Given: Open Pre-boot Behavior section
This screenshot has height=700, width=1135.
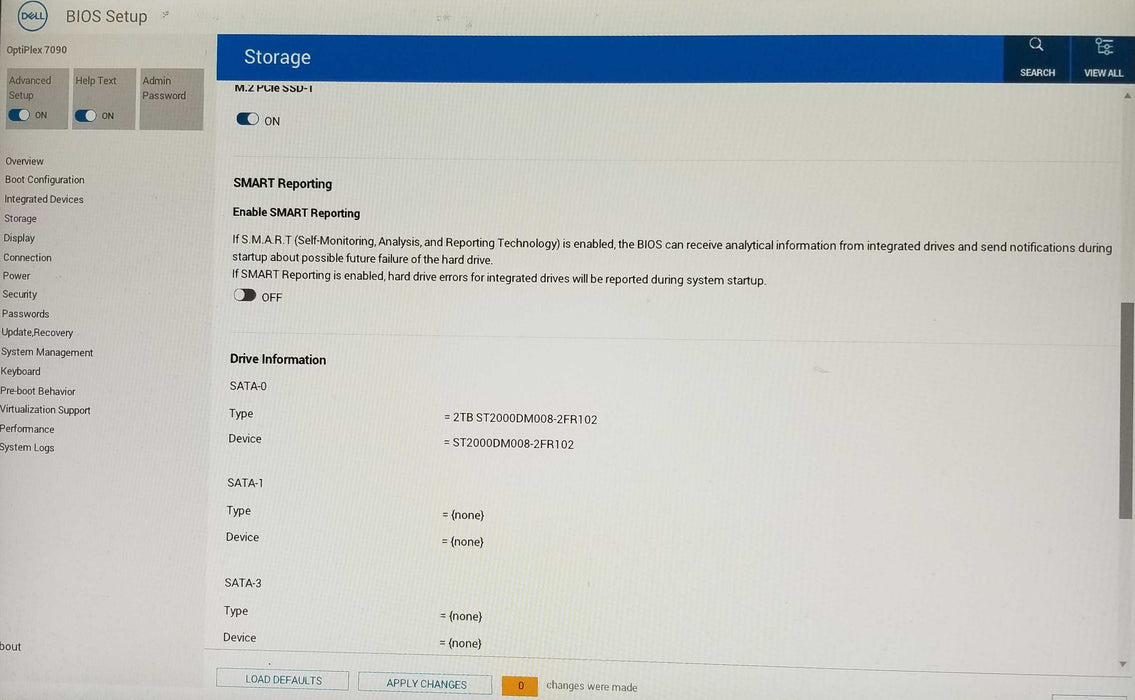Looking at the screenshot, I should click(38, 391).
